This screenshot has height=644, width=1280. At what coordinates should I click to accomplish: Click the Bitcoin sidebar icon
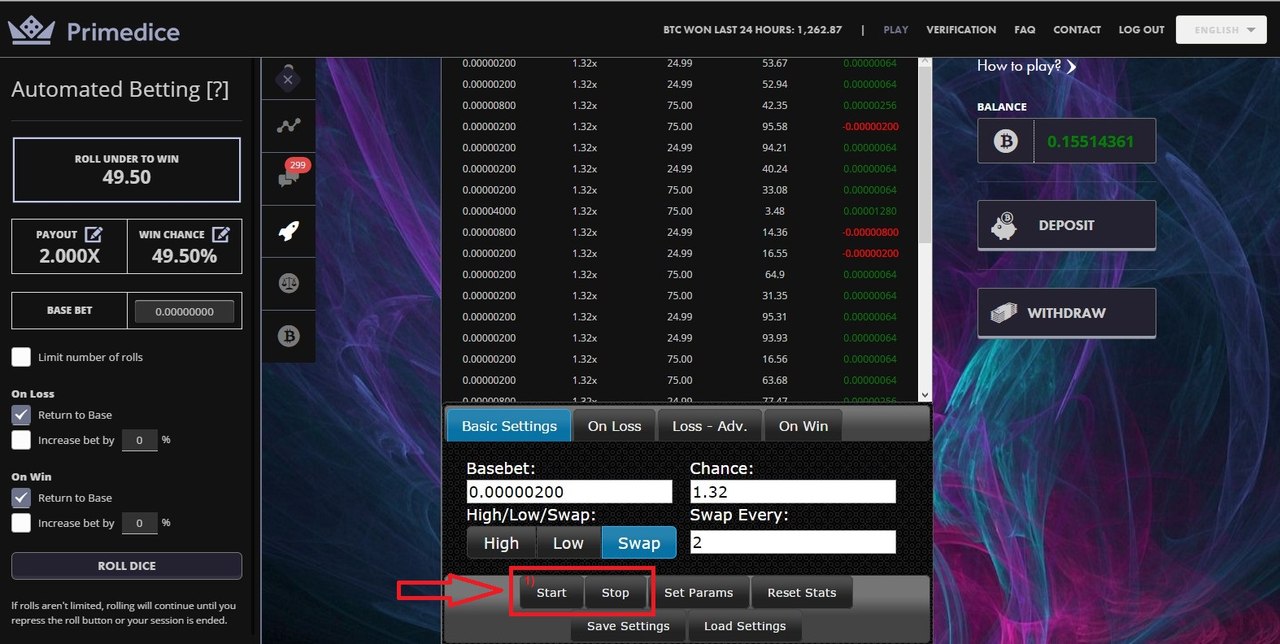(288, 336)
